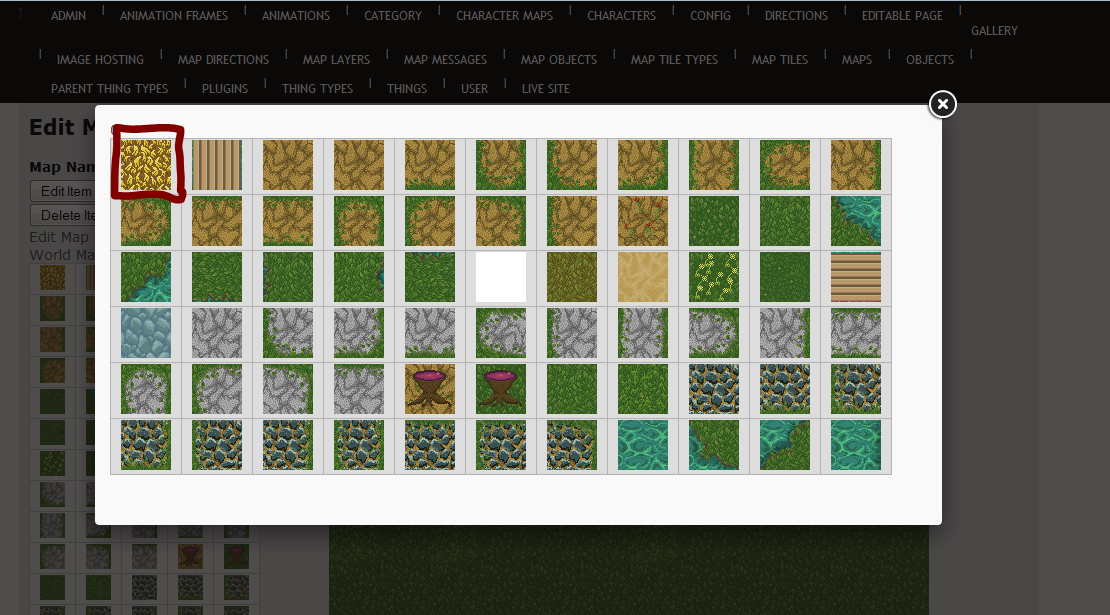Go to Map Tile Types
Viewport: 1110px width, 615px height.
point(674,60)
